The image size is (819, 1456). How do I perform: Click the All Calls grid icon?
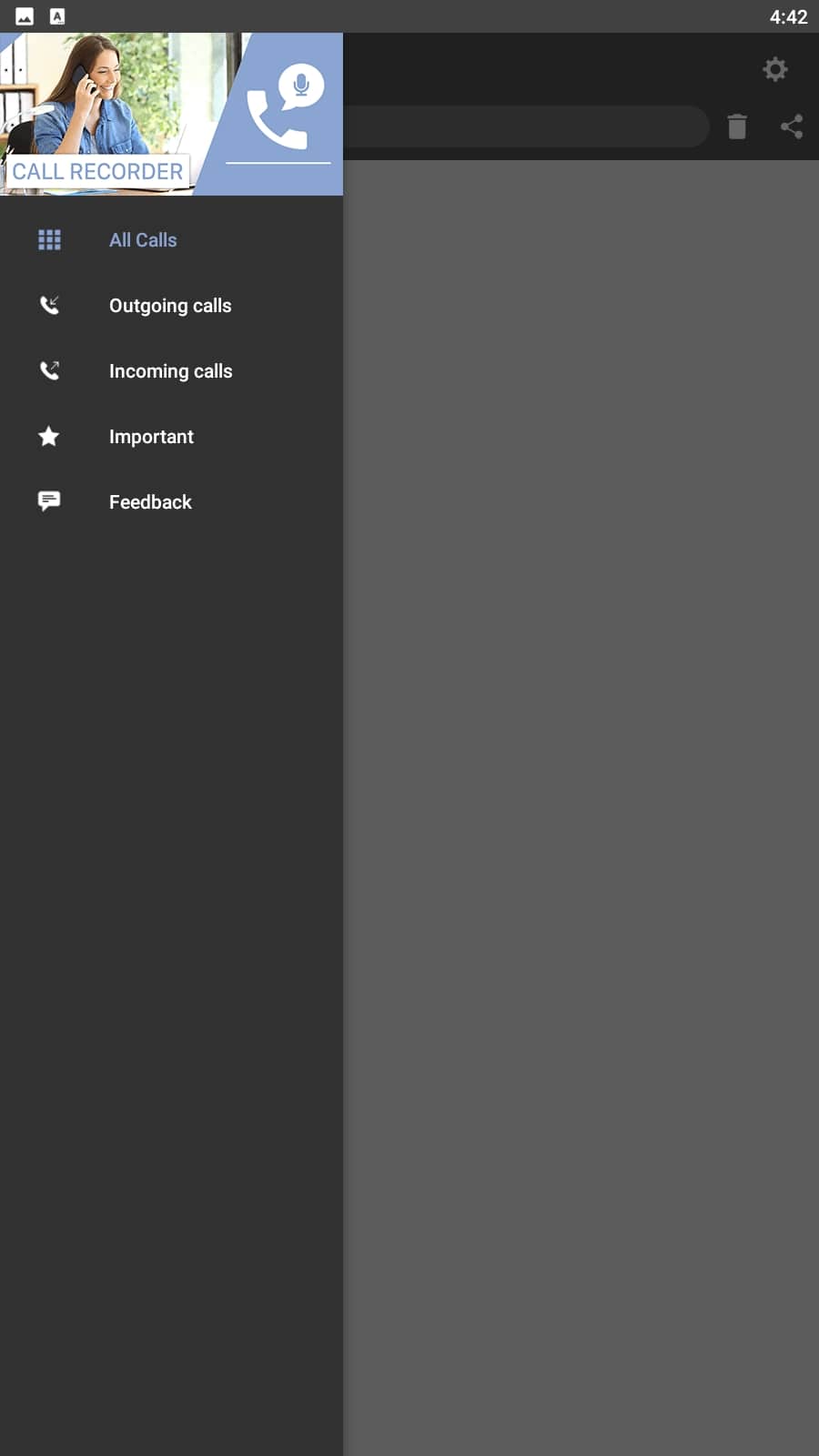[49, 240]
